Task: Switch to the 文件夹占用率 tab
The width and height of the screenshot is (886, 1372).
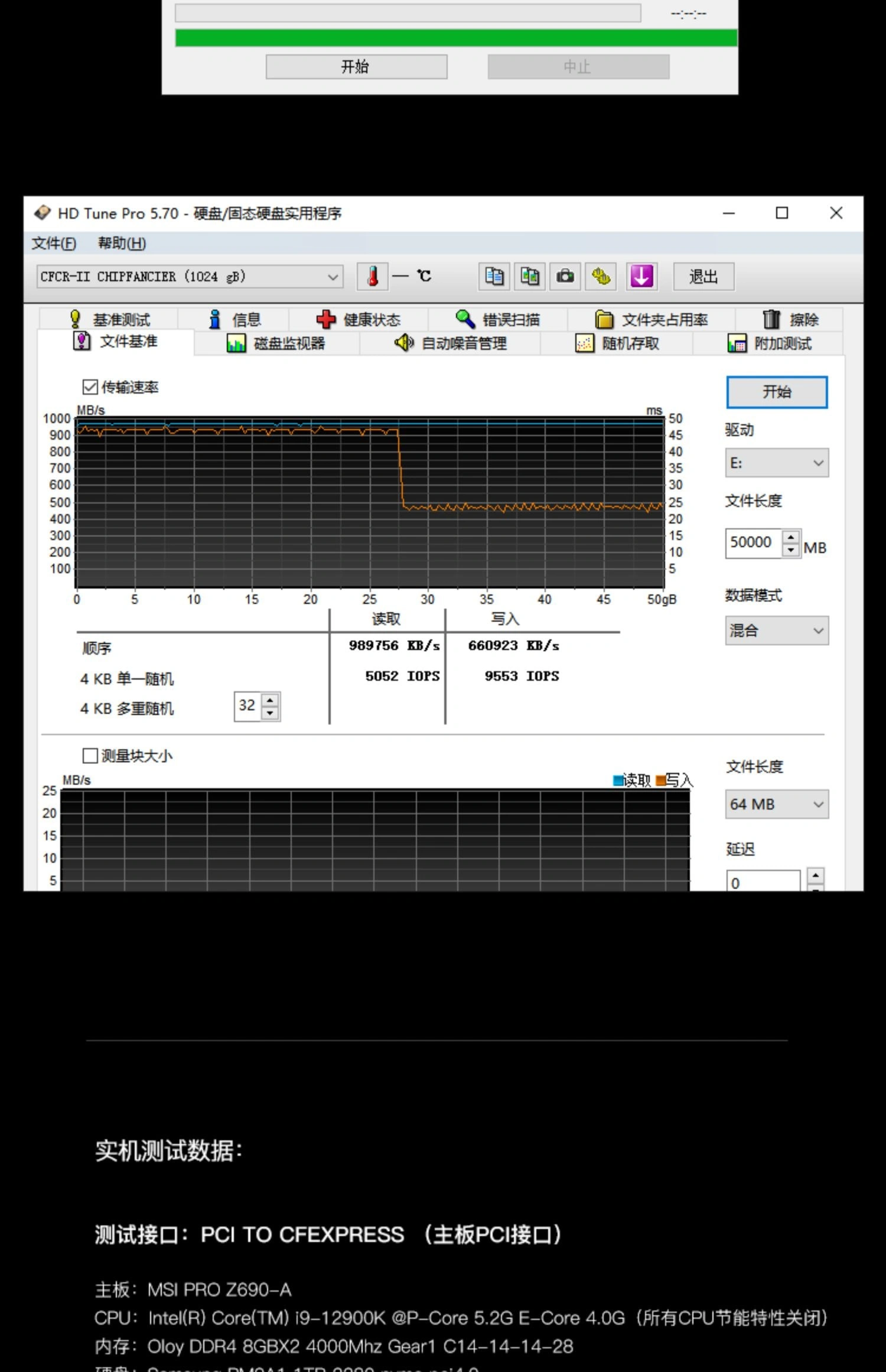Action: point(651,319)
